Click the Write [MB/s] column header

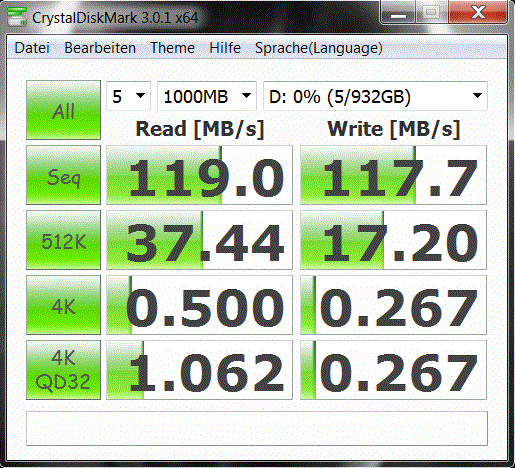tap(394, 129)
